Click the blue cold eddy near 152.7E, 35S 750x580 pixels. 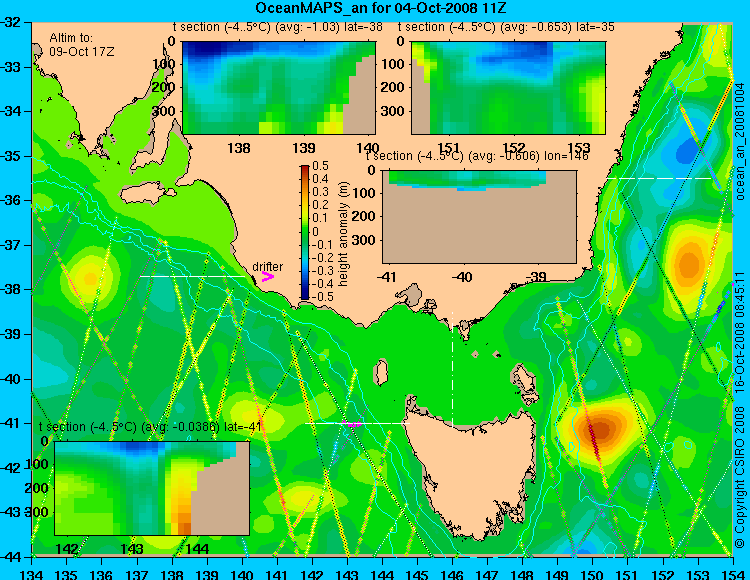(x=687, y=150)
